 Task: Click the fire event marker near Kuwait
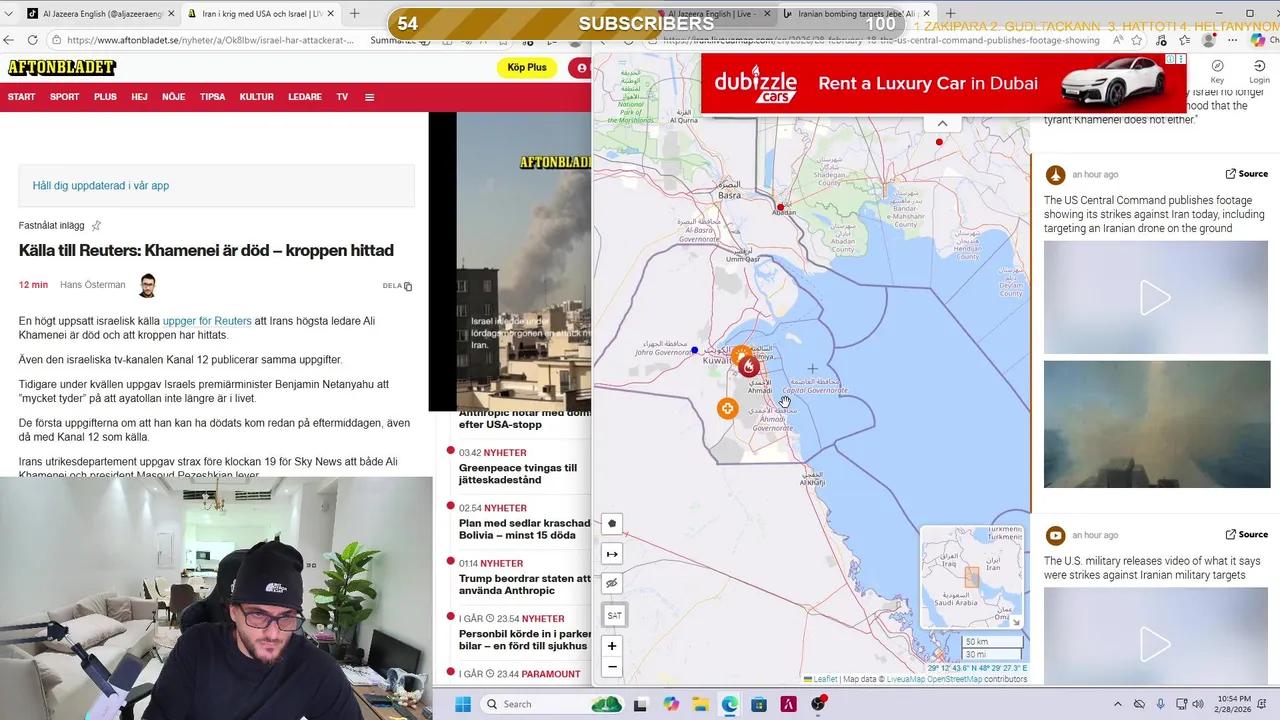tap(748, 367)
